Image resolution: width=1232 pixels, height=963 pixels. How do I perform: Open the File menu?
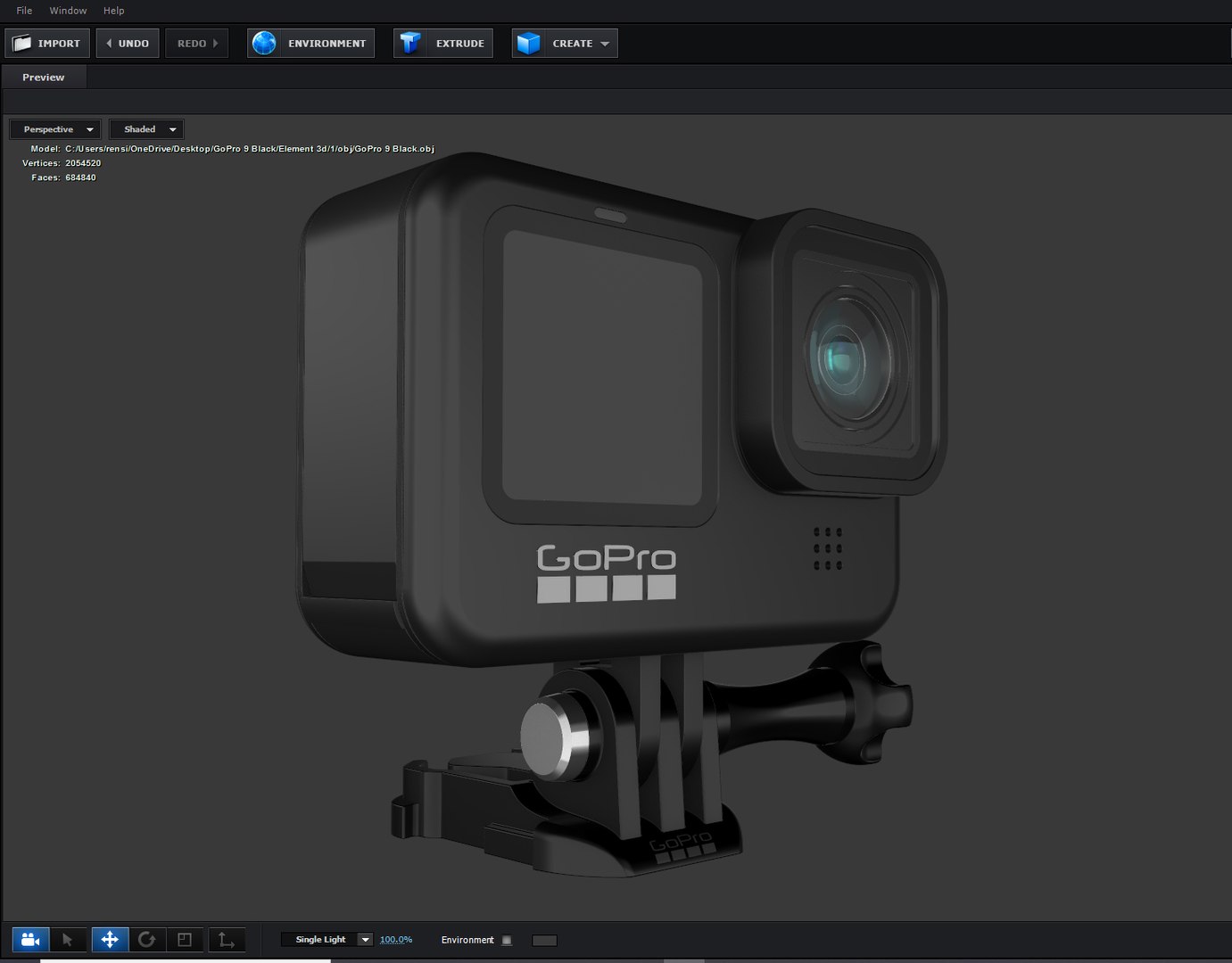click(24, 11)
